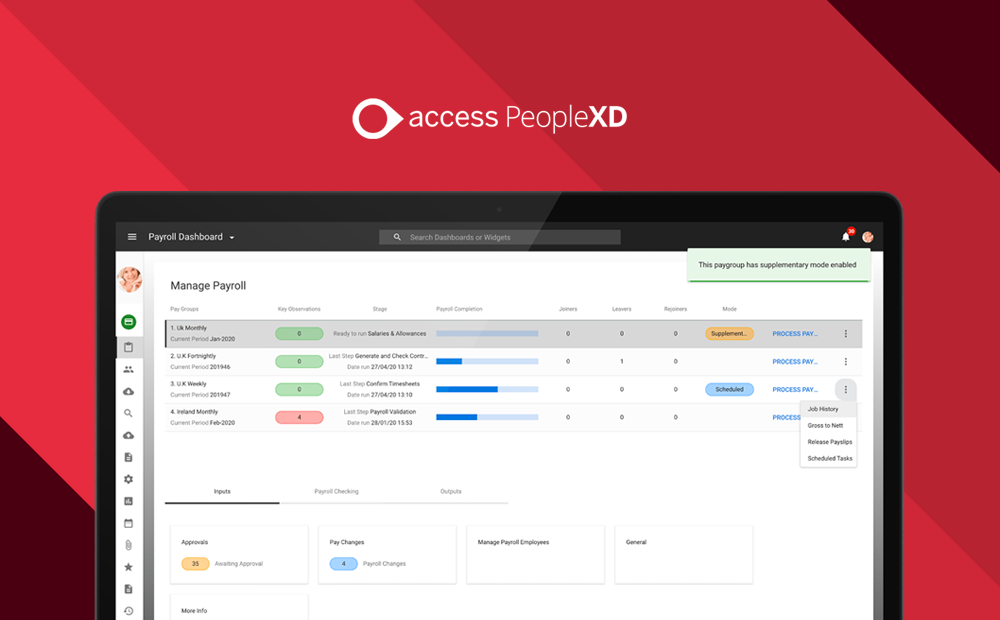The image size is (1000, 620).
Task: Open the notifications bell with red badge
Action: point(846,236)
